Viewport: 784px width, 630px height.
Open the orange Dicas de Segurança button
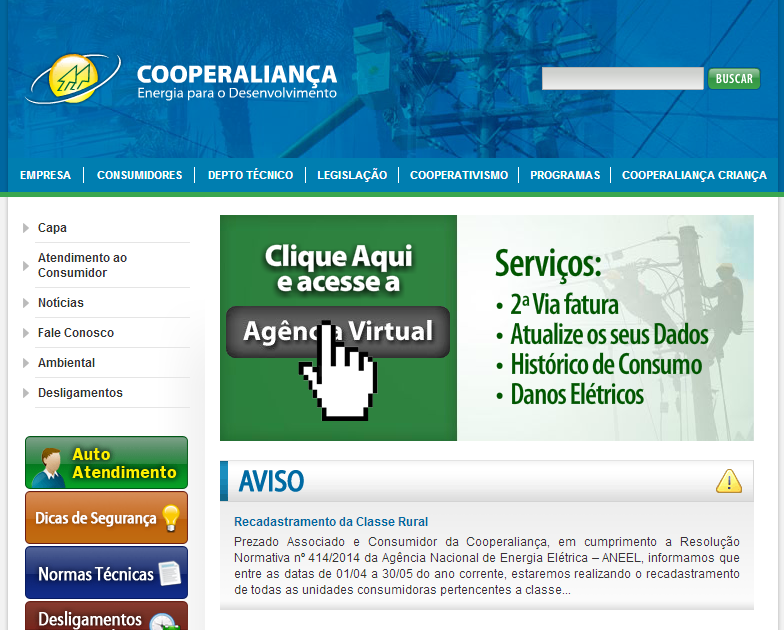[106, 518]
